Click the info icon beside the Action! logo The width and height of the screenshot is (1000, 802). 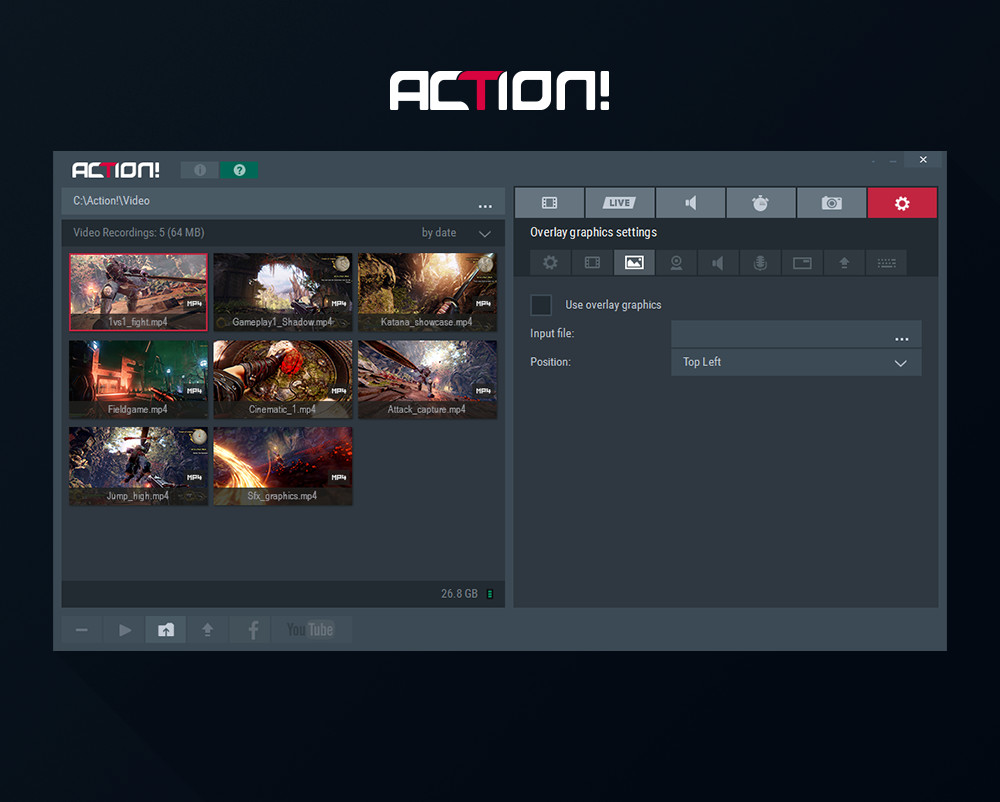(200, 170)
